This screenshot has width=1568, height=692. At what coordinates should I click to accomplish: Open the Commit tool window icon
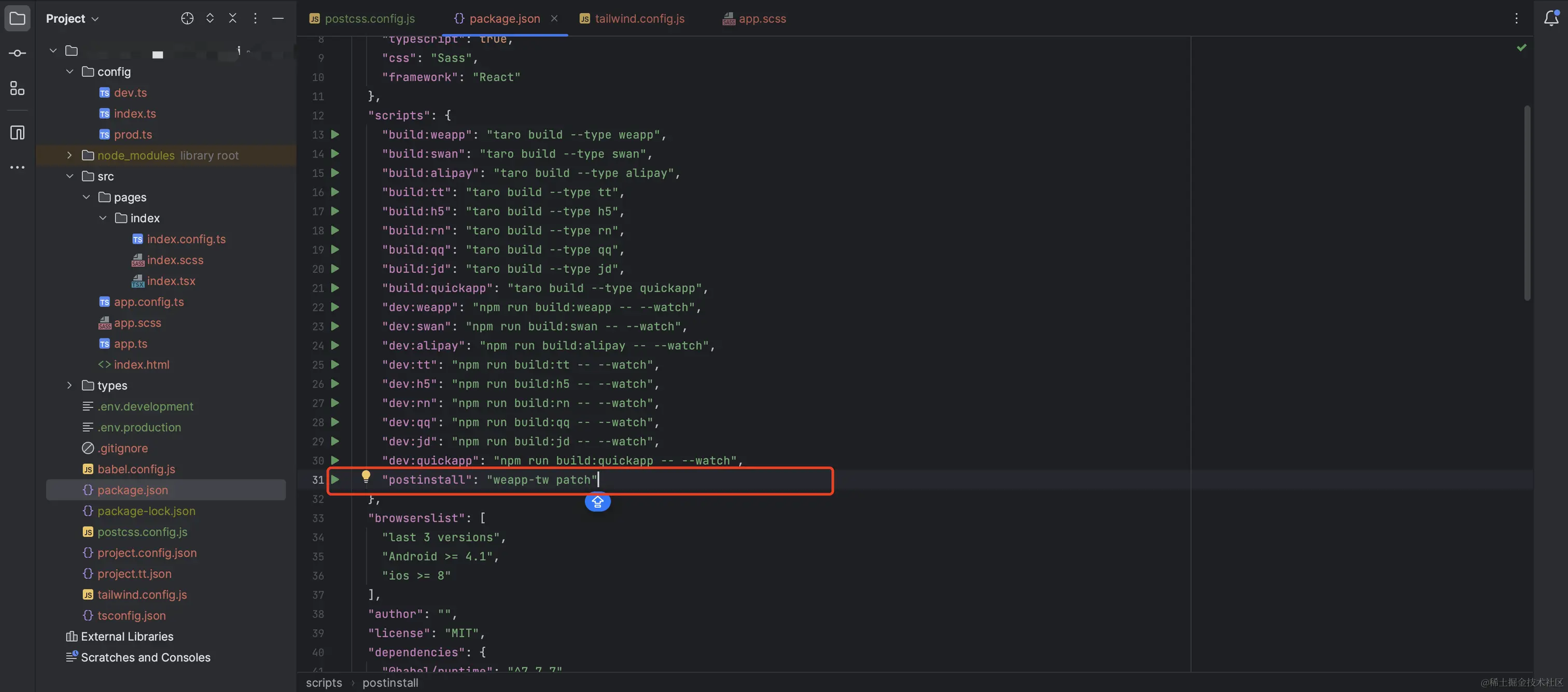pos(17,52)
